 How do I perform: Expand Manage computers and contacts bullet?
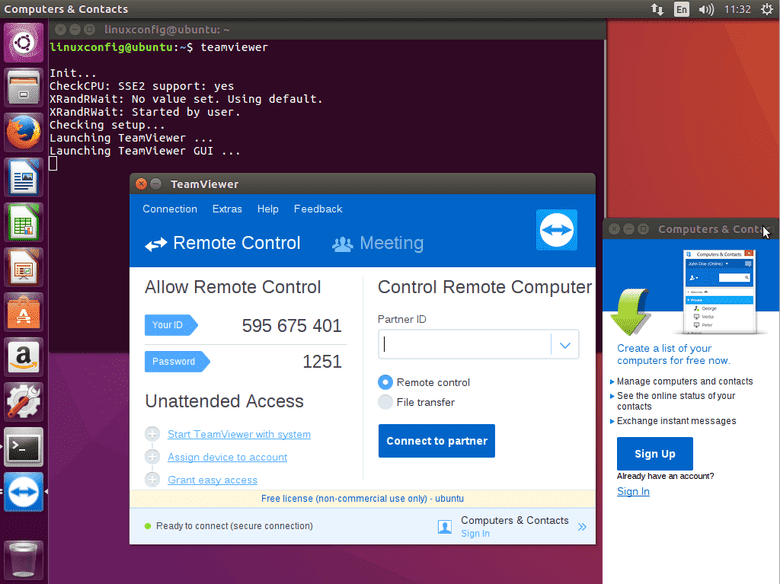[x=612, y=382]
